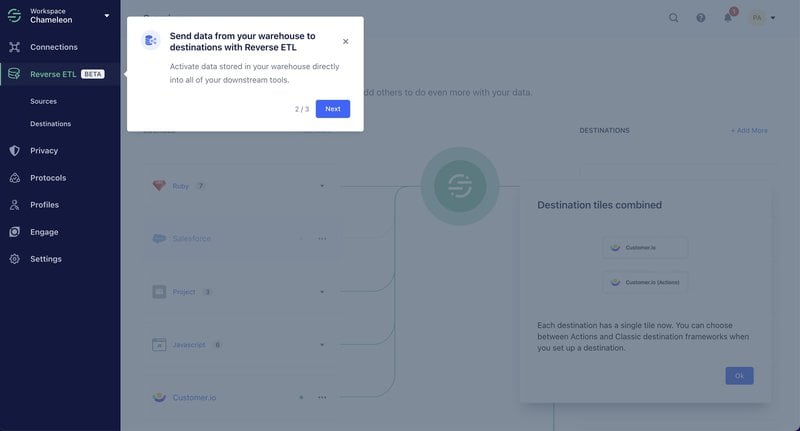Expand the Javascript source group

coord(322,345)
